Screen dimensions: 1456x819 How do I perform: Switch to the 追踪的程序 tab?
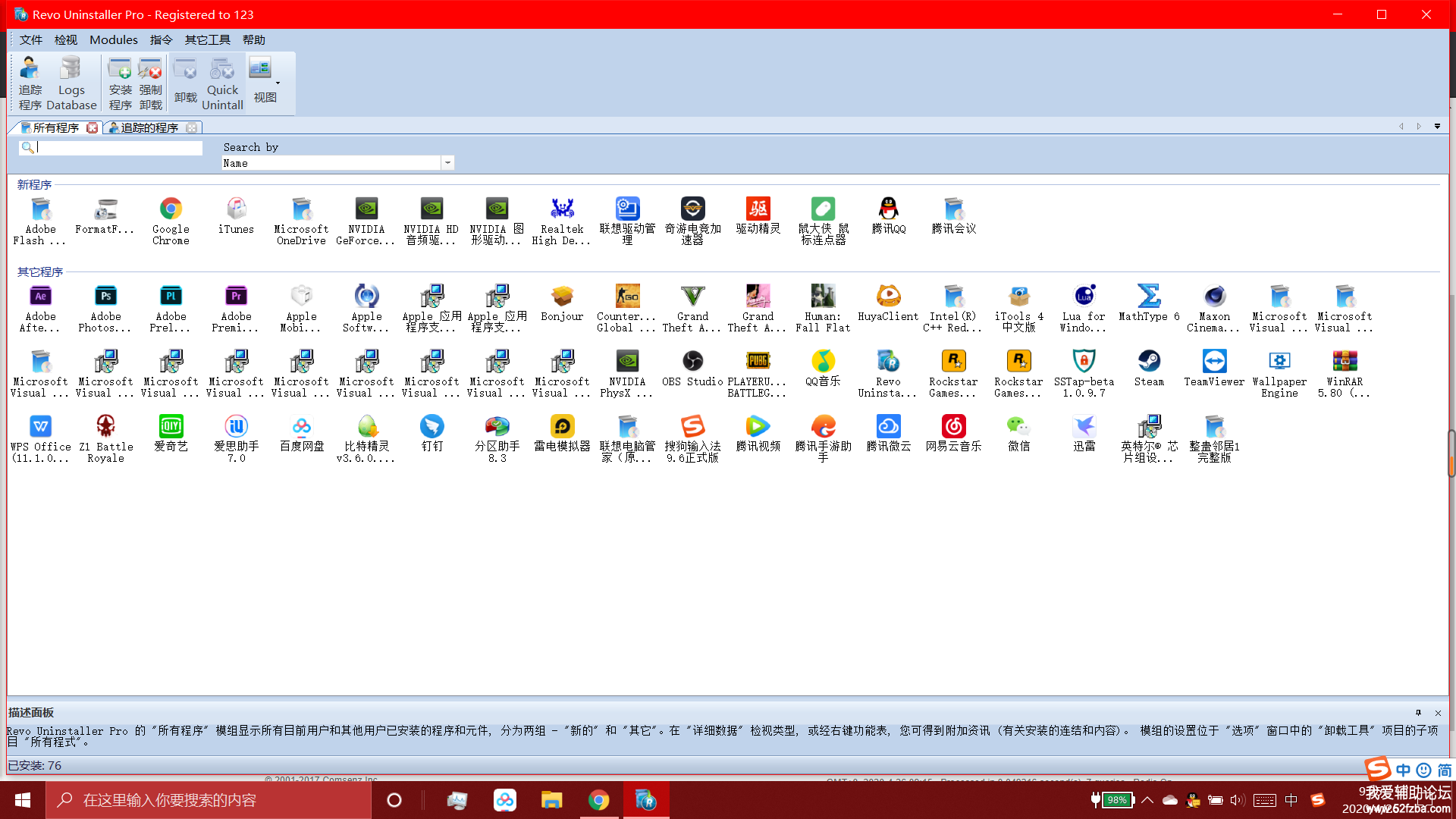[x=149, y=127]
